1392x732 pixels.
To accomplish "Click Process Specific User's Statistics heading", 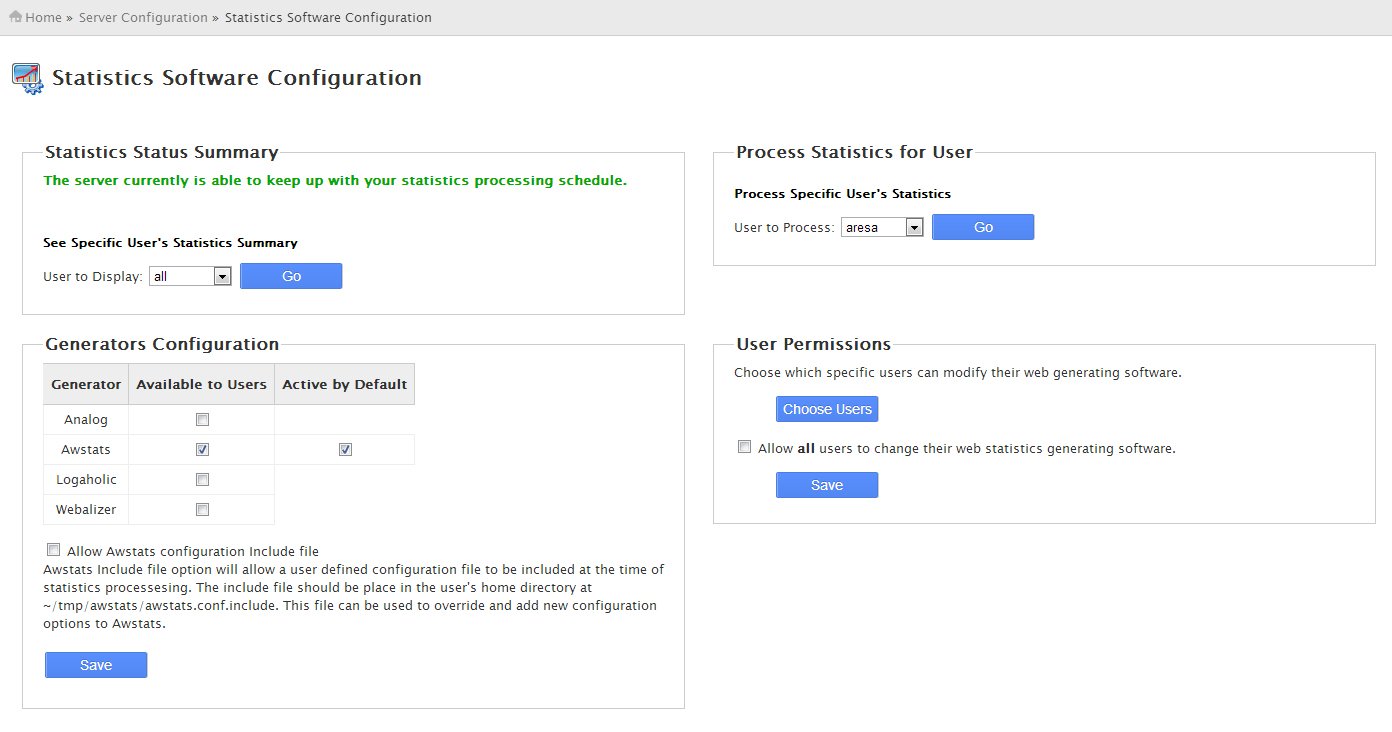I will click(x=842, y=194).
